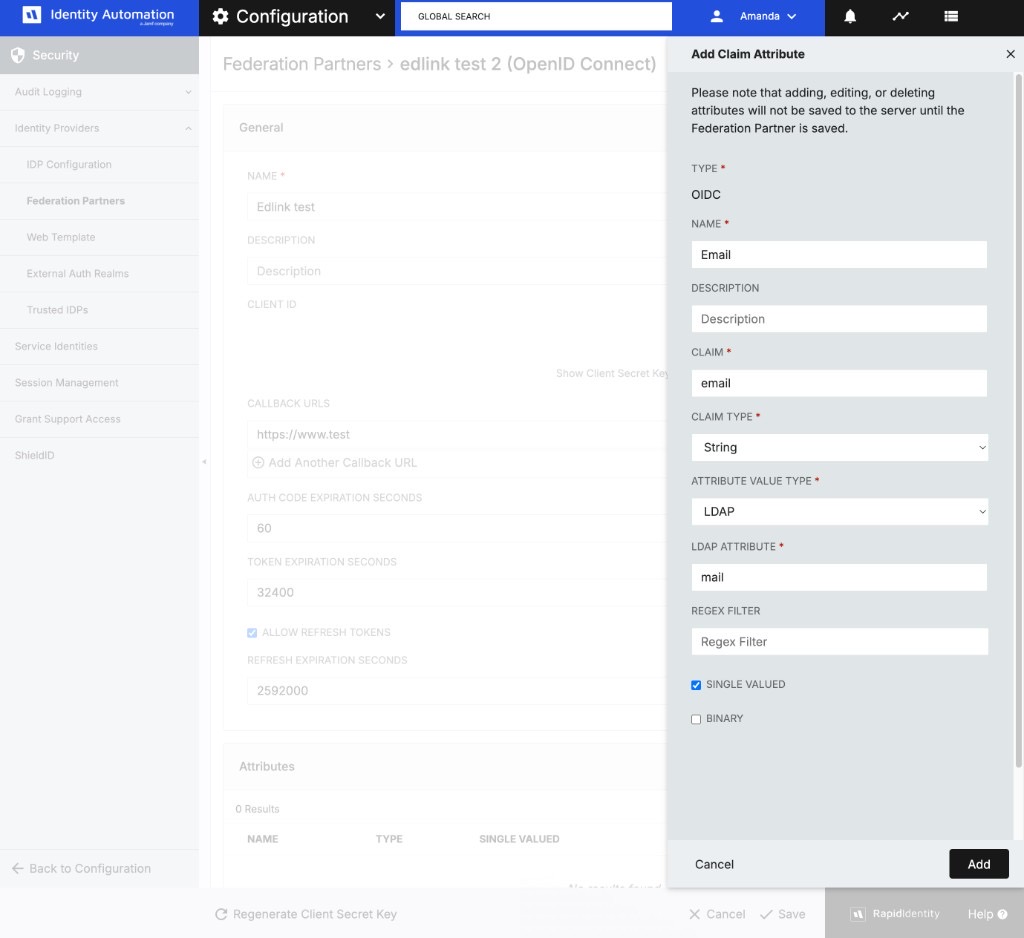Screen dimensions: 1024x938
Task: Open the Attribute Value Type dropdown showing LDAP
Action: click(839, 511)
